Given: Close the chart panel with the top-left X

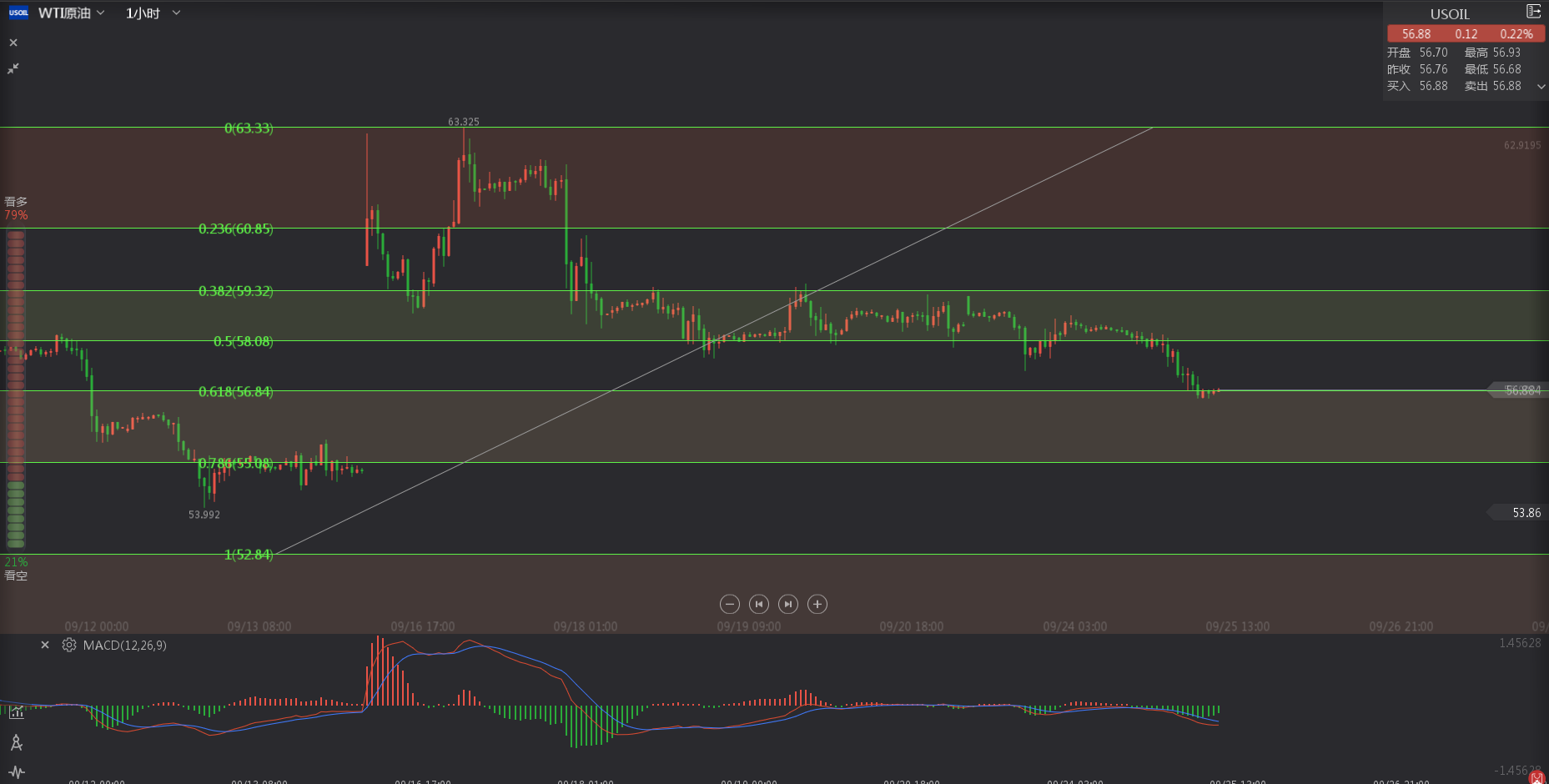Looking at the screenshot, I should pos(13,43).
